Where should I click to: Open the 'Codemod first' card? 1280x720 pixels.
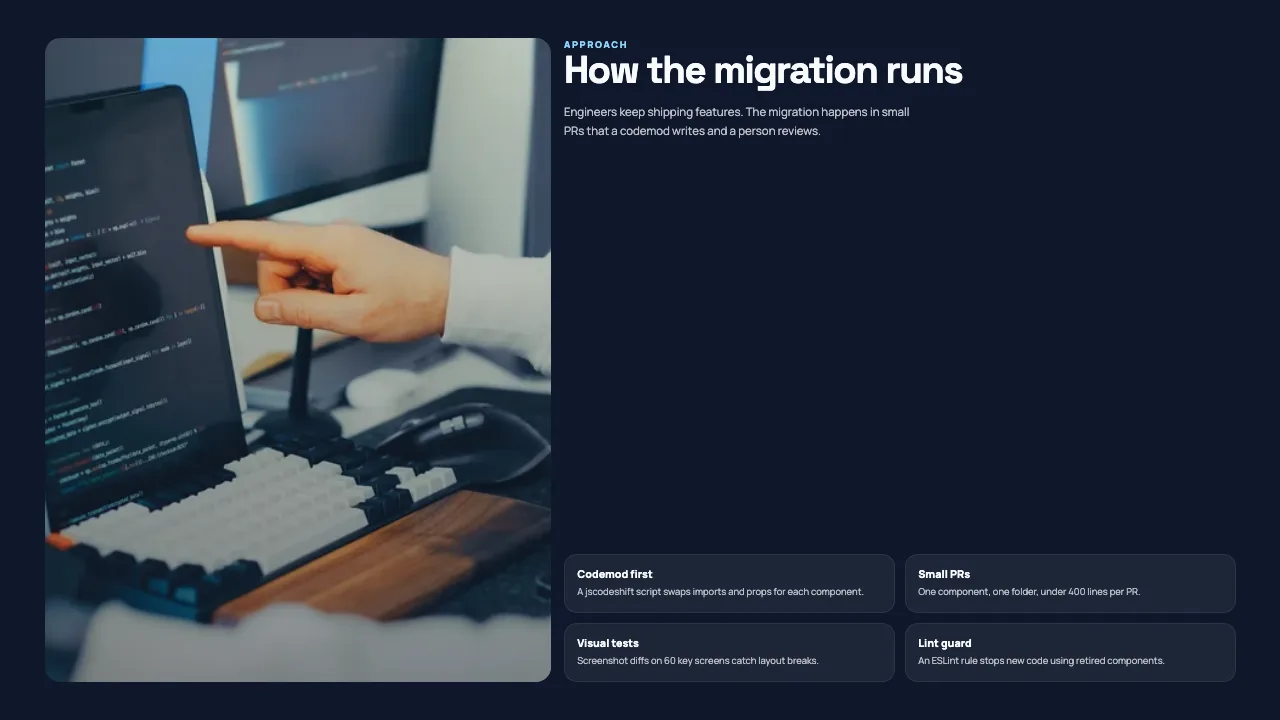click(729, 583)
